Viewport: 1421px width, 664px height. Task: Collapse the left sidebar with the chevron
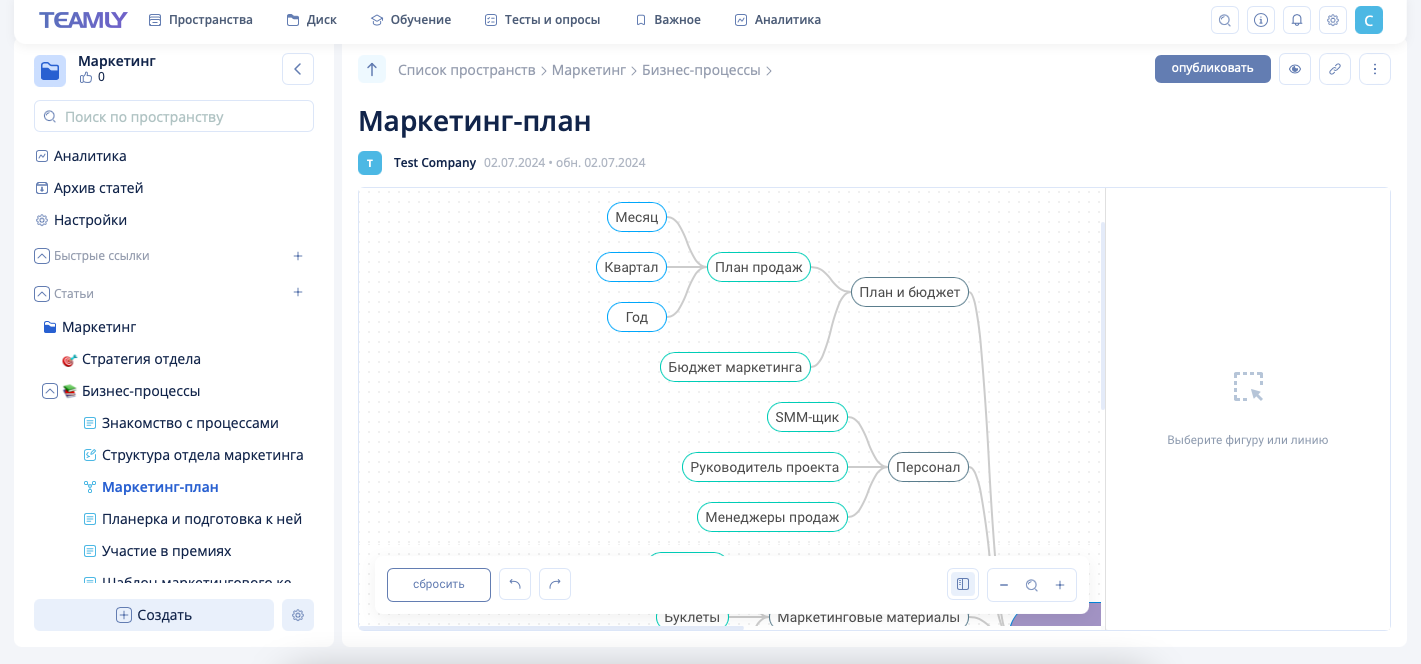click(298, 69)
